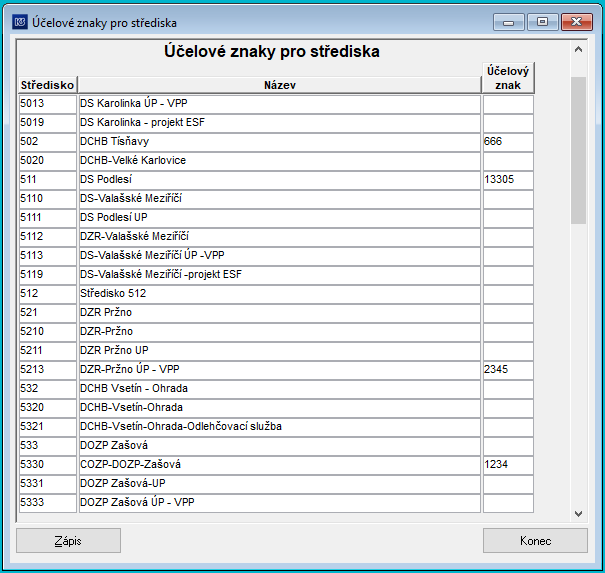Select the Účelový znak field with 13305
Screen dimensions: 605x573
point(508,180)
